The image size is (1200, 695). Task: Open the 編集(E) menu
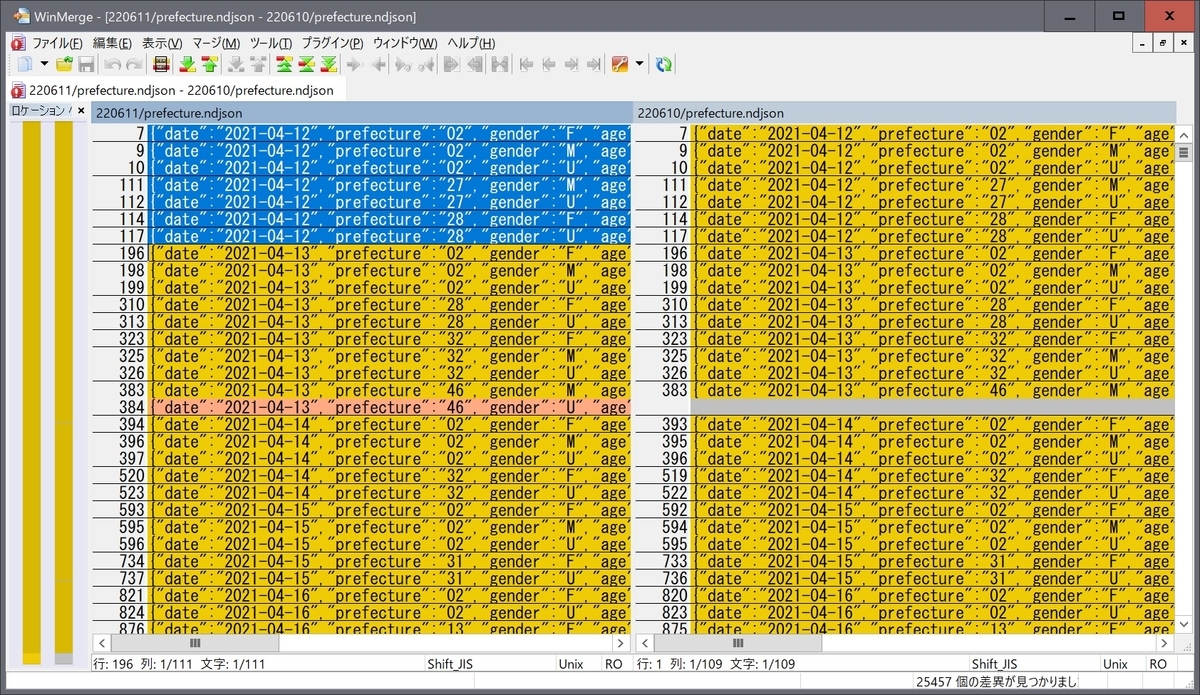pyautogui.click(x=112, y=43)
